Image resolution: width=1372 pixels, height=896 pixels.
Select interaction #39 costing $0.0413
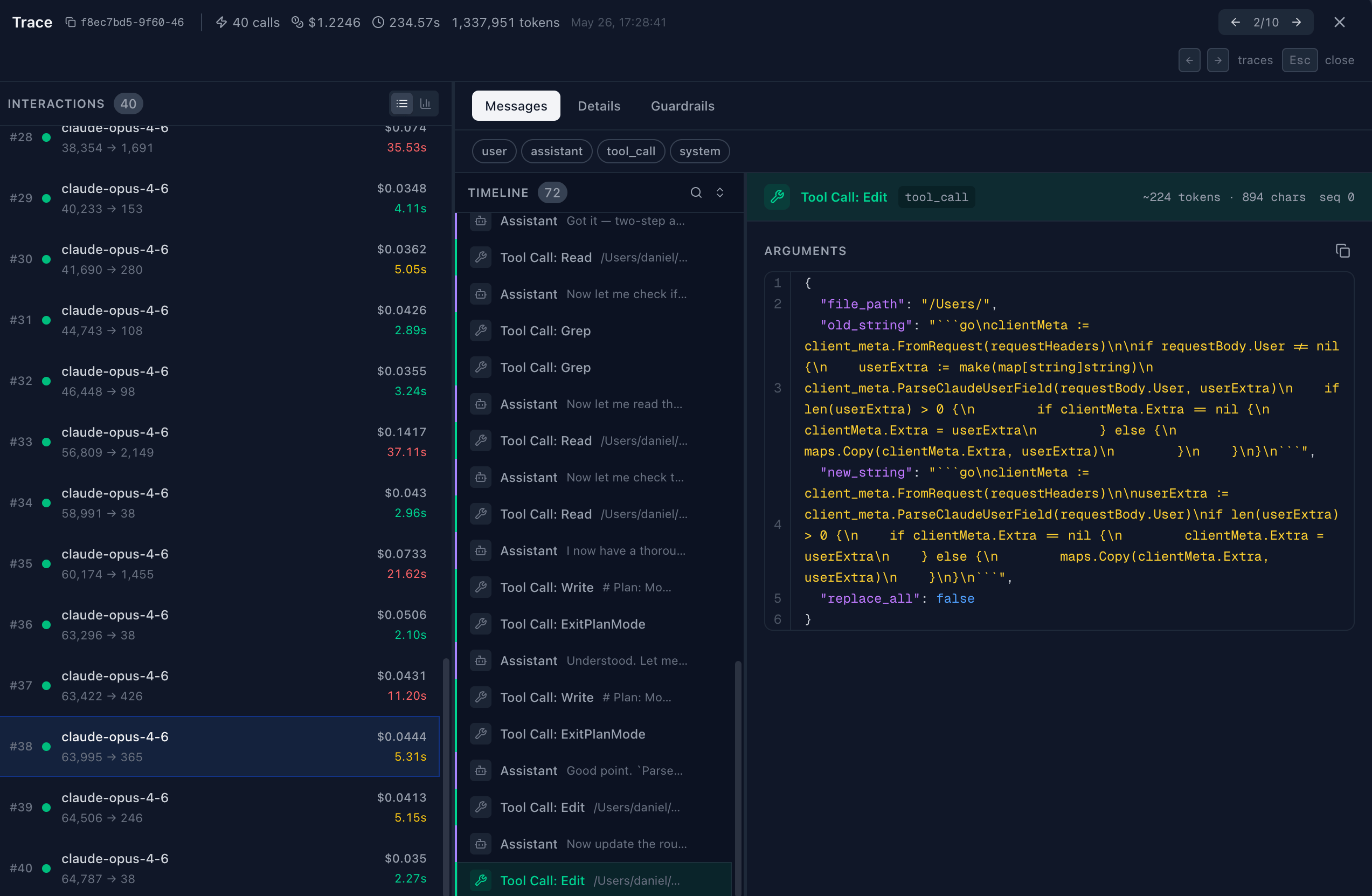(219, 808)
